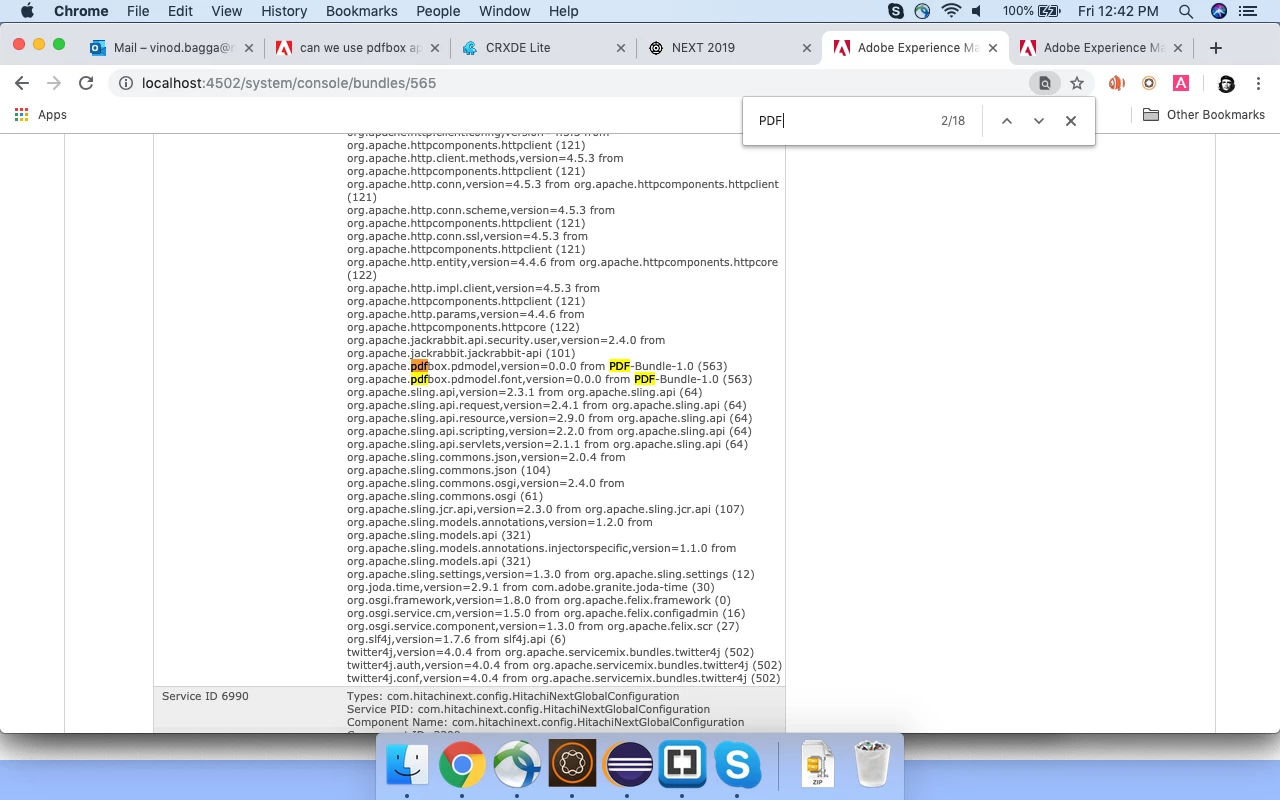Open Notification Center icon
The image size is (1280, 800).
click(x=1248, y=11)
